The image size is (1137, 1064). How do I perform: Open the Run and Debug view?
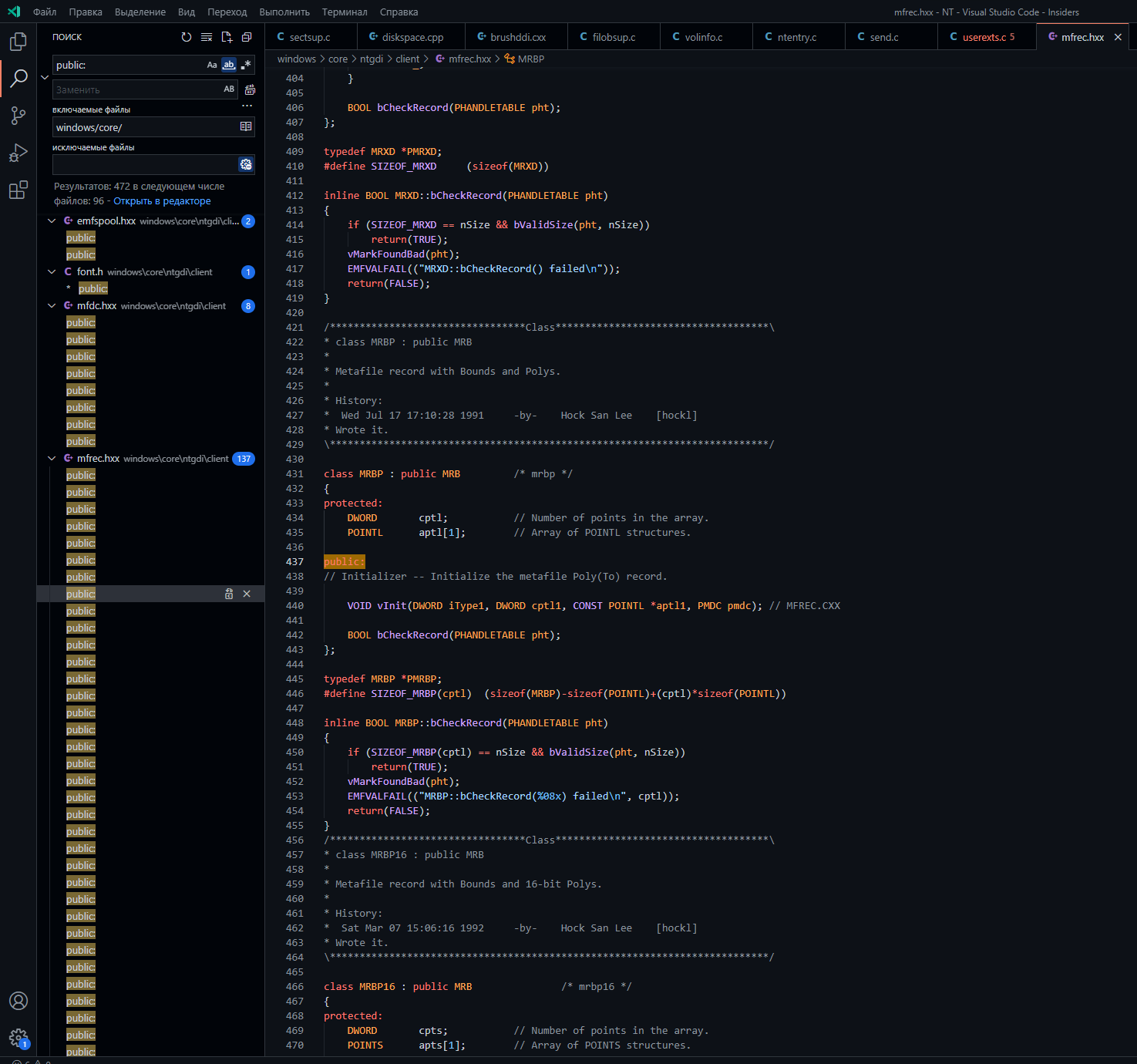19,153
